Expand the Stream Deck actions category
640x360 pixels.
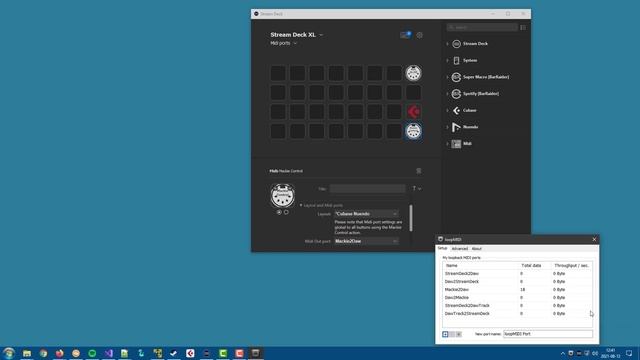[447, 44]
